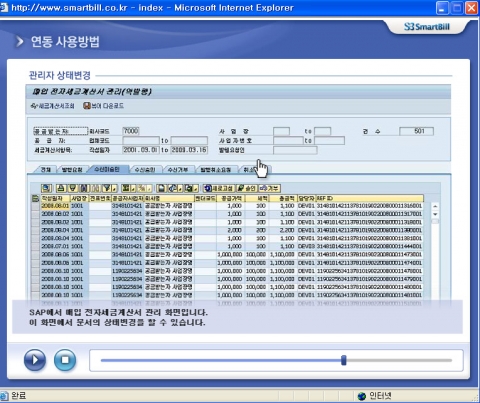The width and height of the screenshot is (480, 403).
Task: Click the Total sum icon in grid toolbar
Action: pos(126,188)
